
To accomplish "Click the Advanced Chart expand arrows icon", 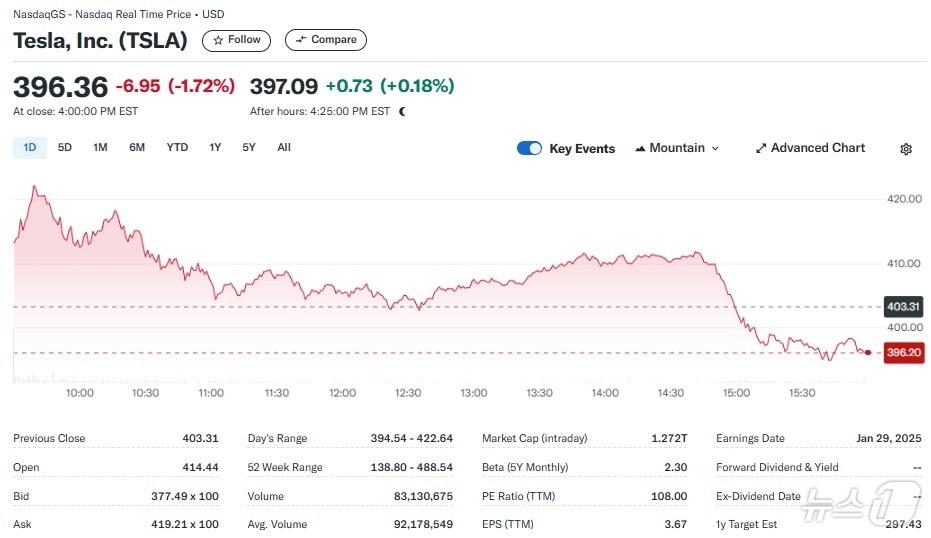I will tap(761, 148).
